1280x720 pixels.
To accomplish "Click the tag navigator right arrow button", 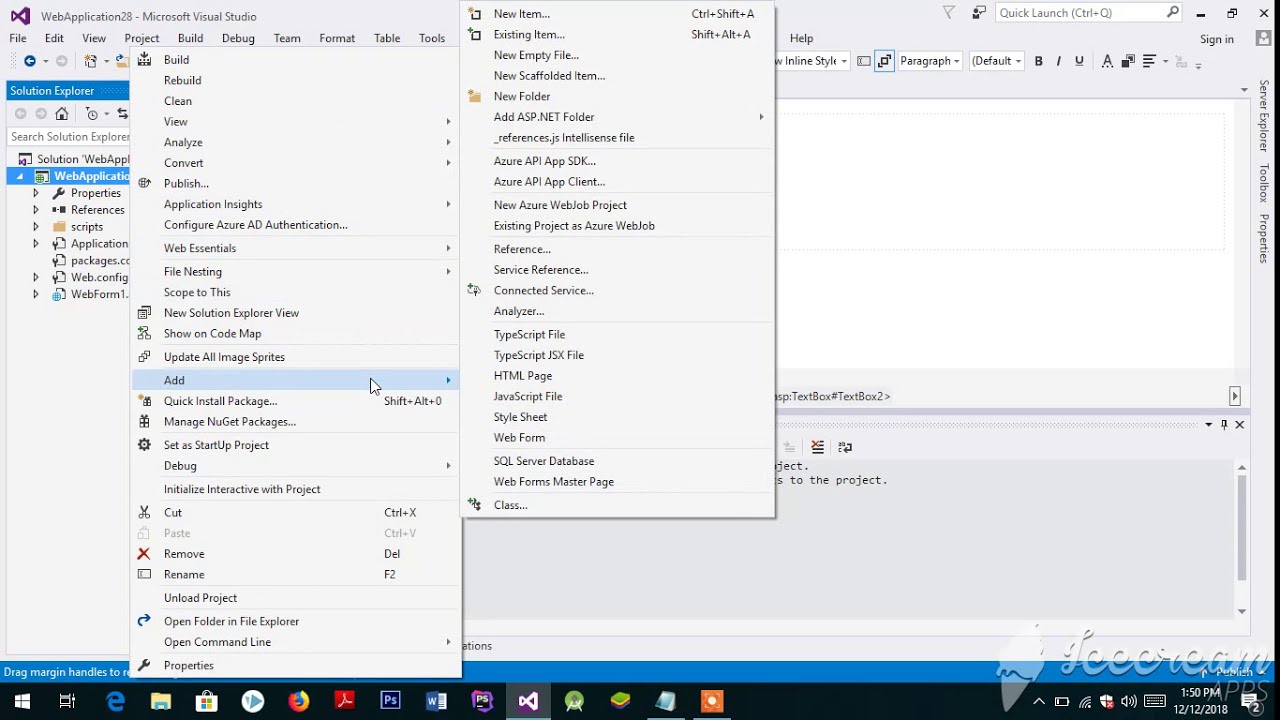I will (1235, 396).
